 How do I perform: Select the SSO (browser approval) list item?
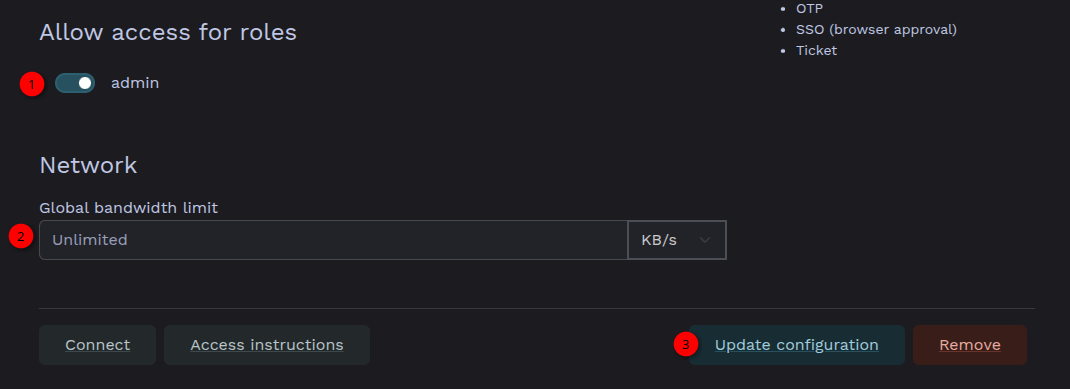pyautogui.click(x=876, y=30)
